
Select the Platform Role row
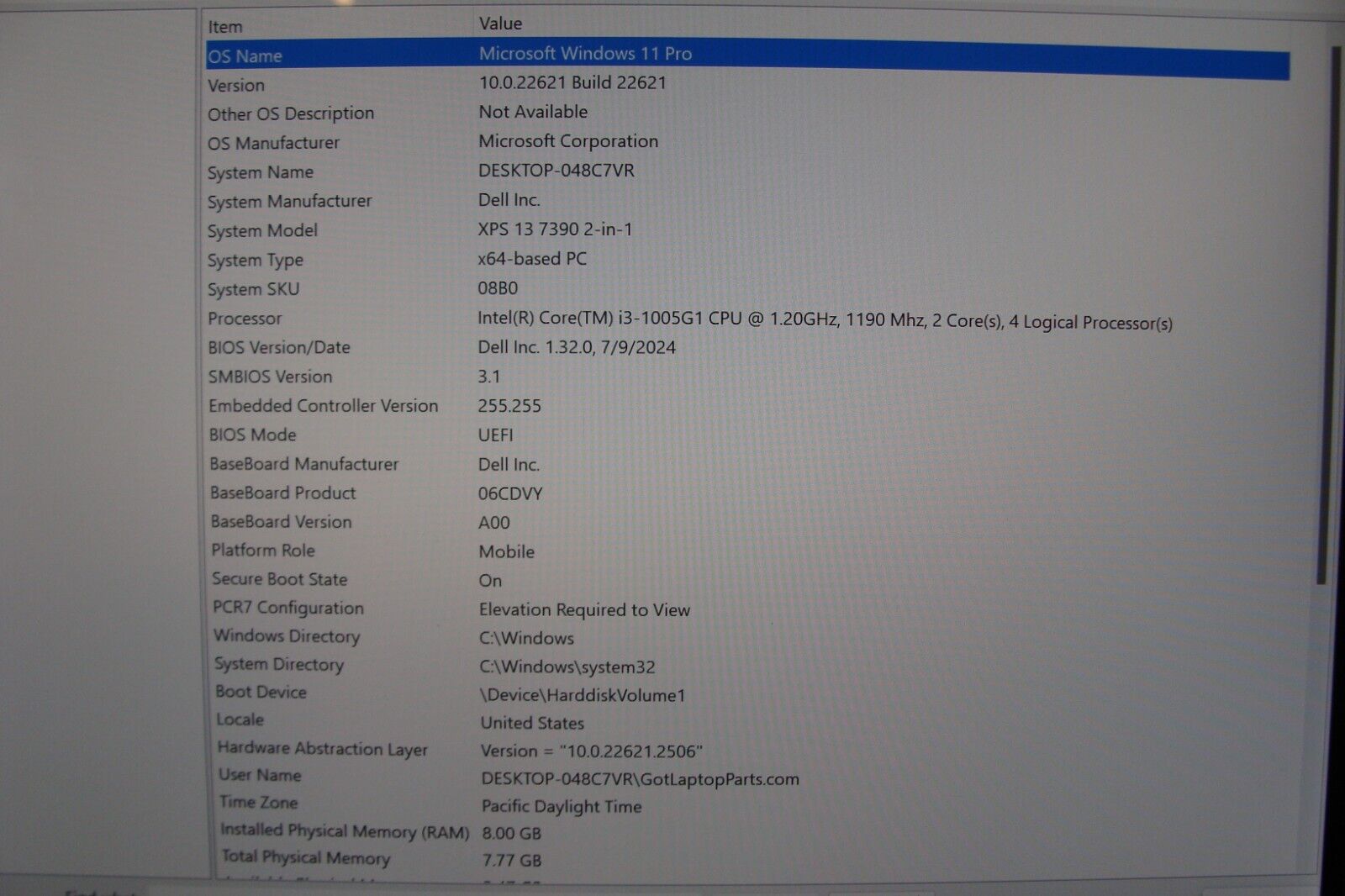point(263,551)
